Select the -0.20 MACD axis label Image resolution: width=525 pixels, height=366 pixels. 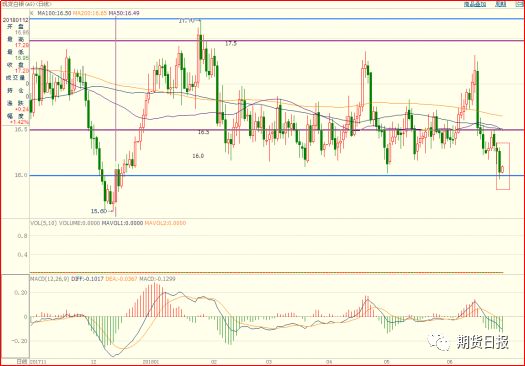[x=19, y=341]
